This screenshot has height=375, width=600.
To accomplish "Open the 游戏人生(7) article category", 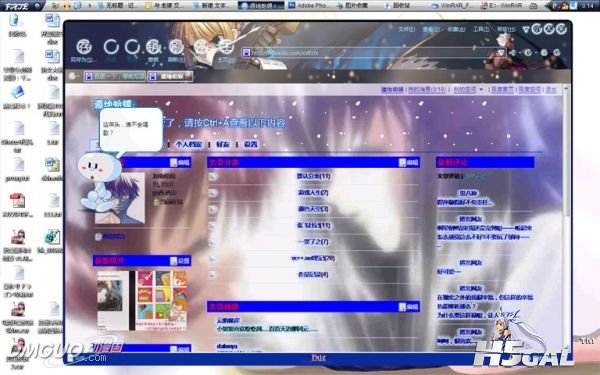I will [x=313, y=192].
